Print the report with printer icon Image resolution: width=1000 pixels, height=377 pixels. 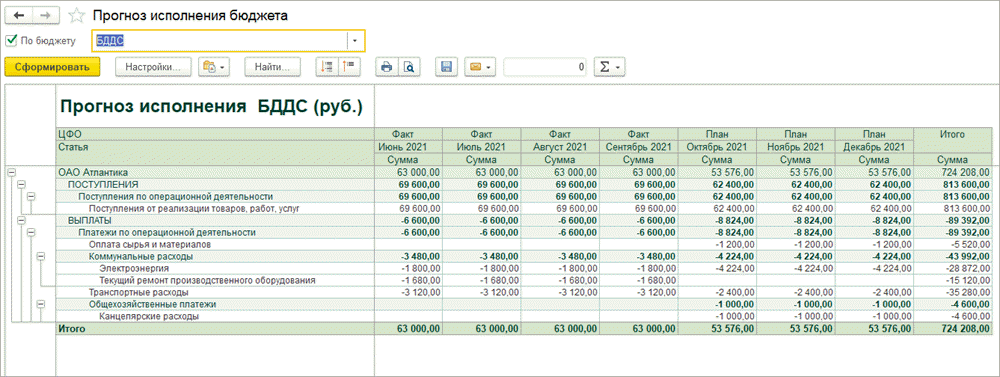(x=386, y=66)
